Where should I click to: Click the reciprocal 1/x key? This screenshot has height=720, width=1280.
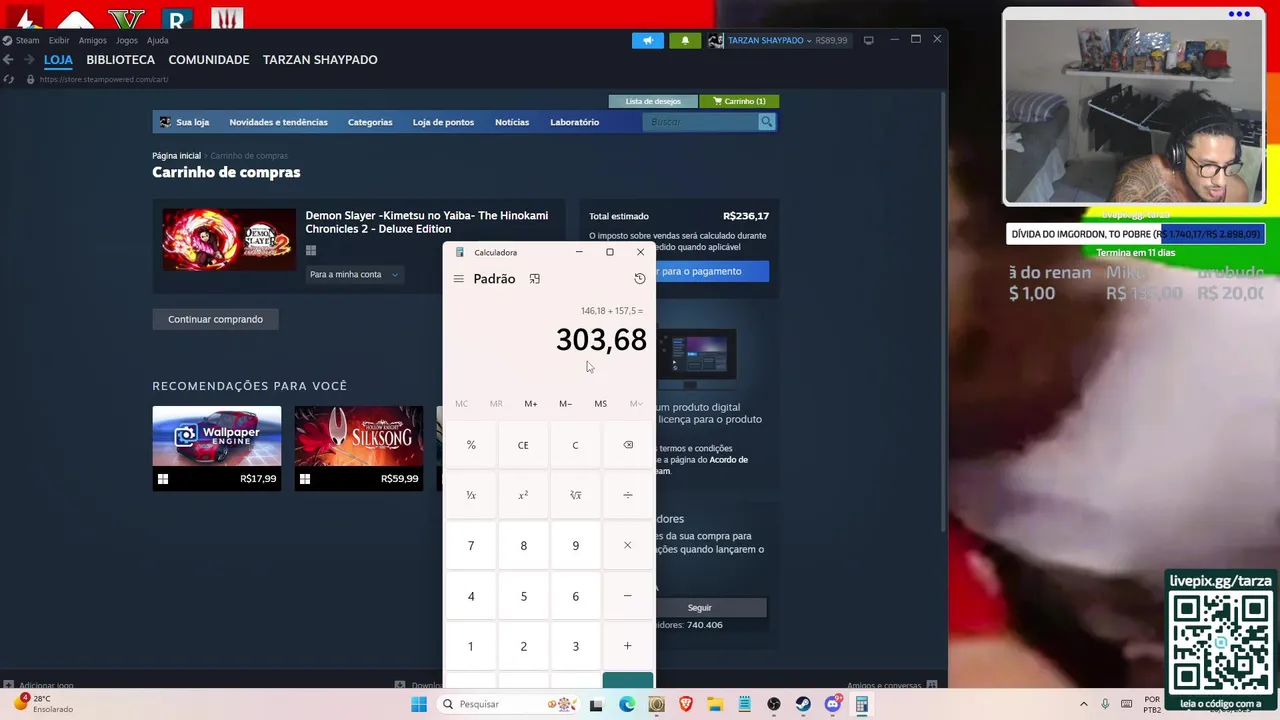pyautogui.click(x=471, y=495)
